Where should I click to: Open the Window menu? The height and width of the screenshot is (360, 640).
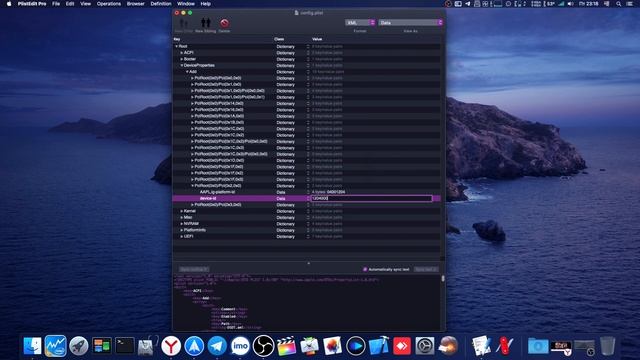[186, 4]
